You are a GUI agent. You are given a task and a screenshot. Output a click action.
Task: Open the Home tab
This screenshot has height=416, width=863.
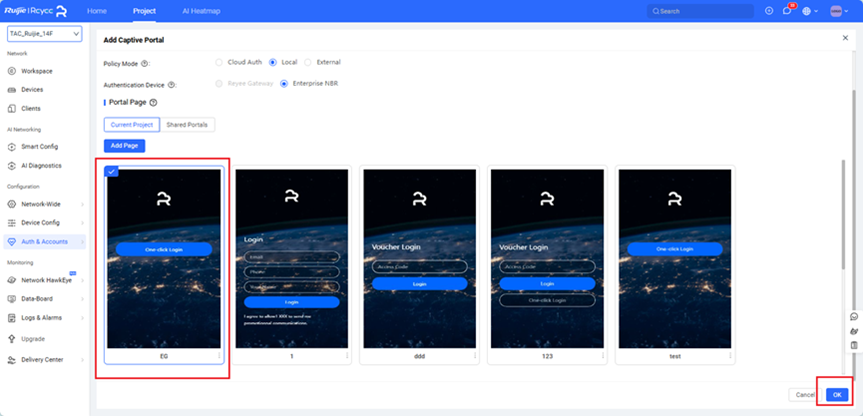[97, 11]
